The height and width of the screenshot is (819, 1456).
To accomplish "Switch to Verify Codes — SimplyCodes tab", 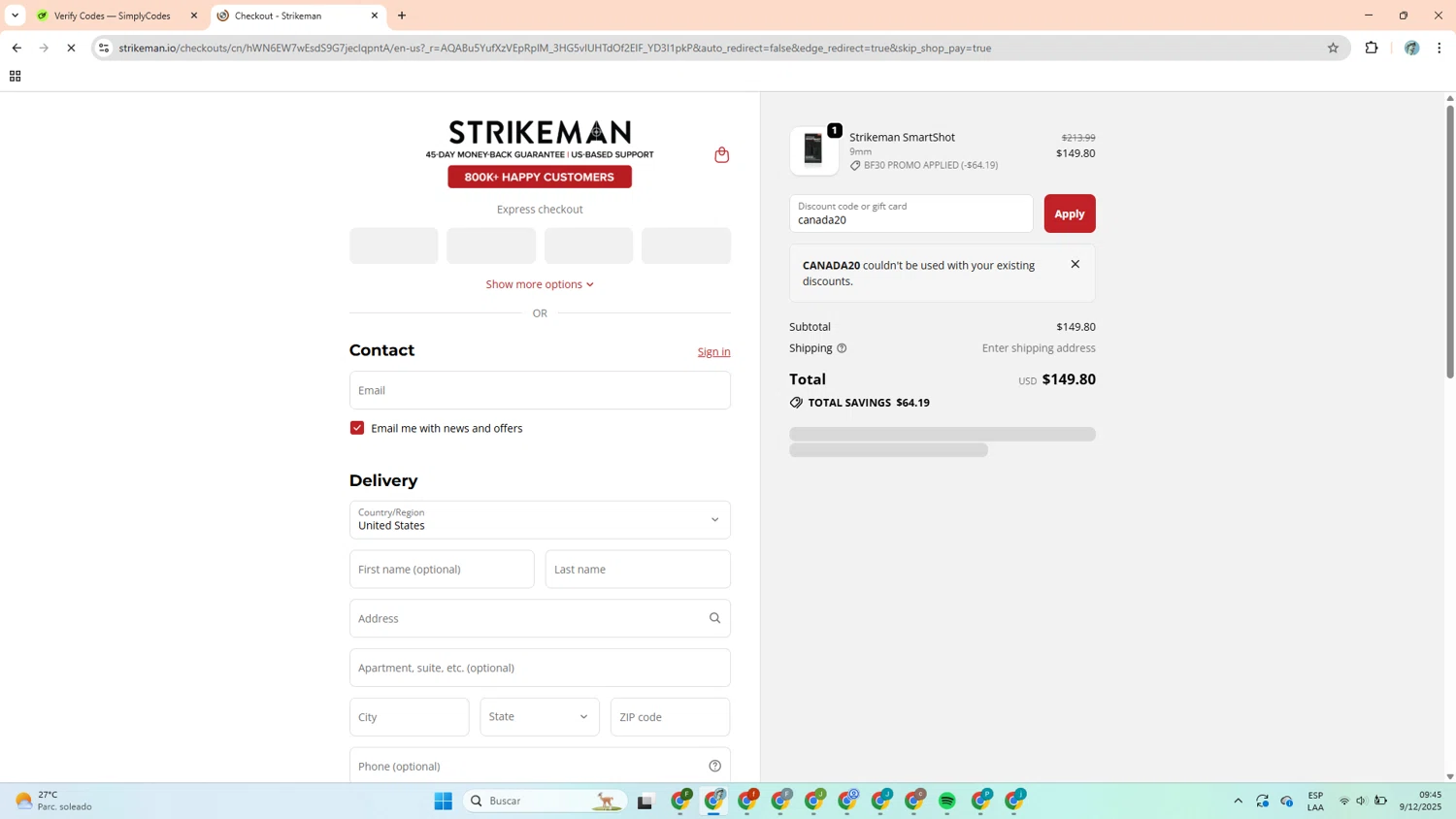I will (x=115, y=16).
